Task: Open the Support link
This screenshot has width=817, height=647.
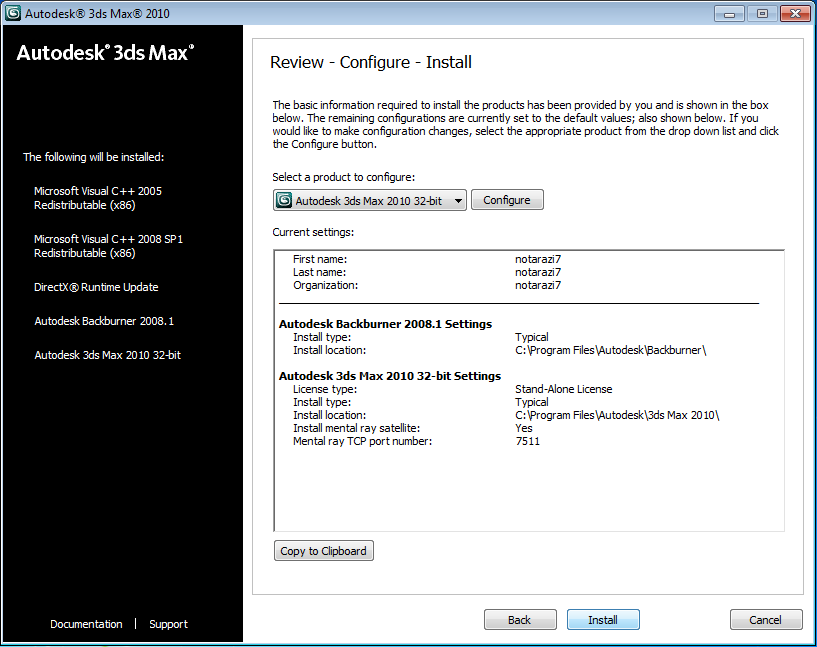Action: pos(168,624)
